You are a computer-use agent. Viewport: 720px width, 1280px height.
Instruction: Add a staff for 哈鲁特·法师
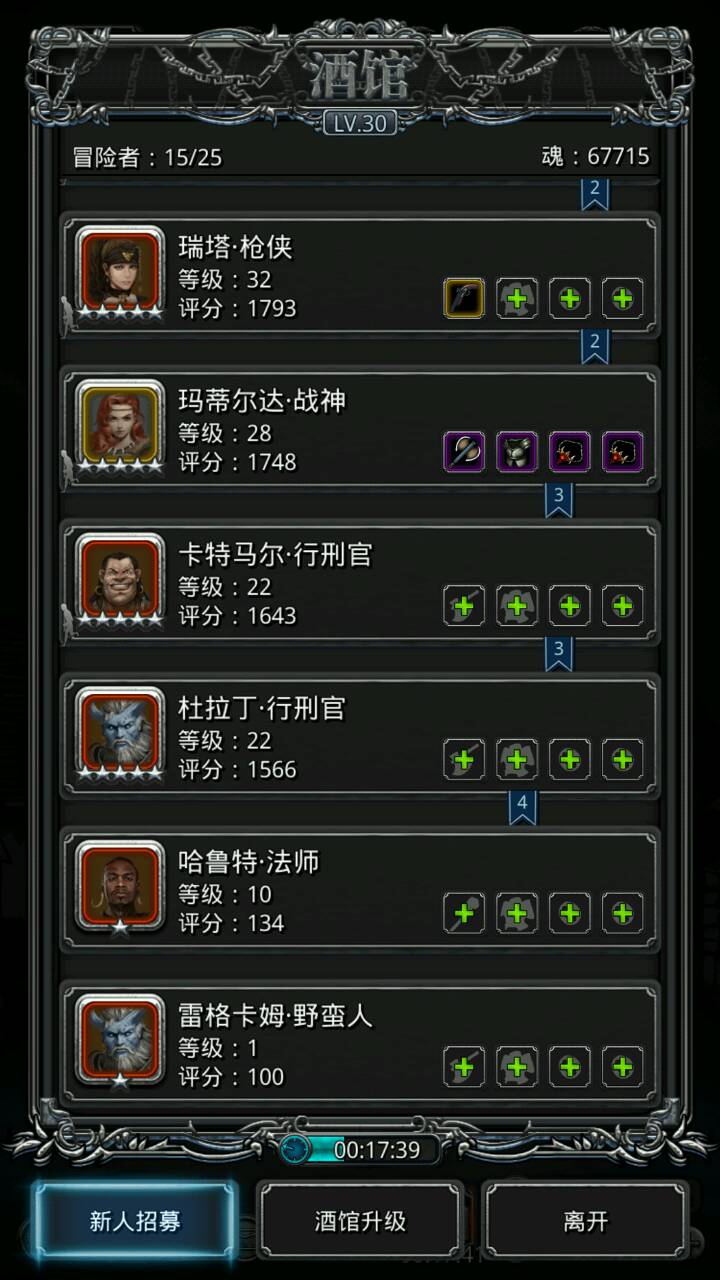tap(464, 913)
